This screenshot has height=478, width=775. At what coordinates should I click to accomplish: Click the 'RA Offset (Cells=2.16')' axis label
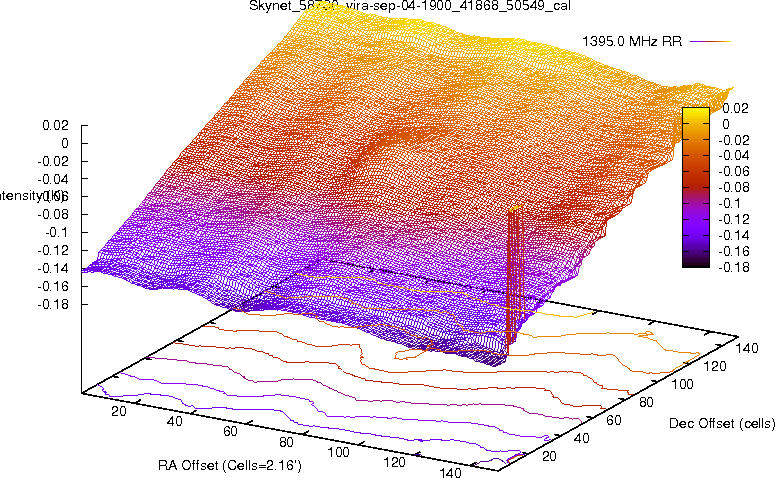click(230, 465)
